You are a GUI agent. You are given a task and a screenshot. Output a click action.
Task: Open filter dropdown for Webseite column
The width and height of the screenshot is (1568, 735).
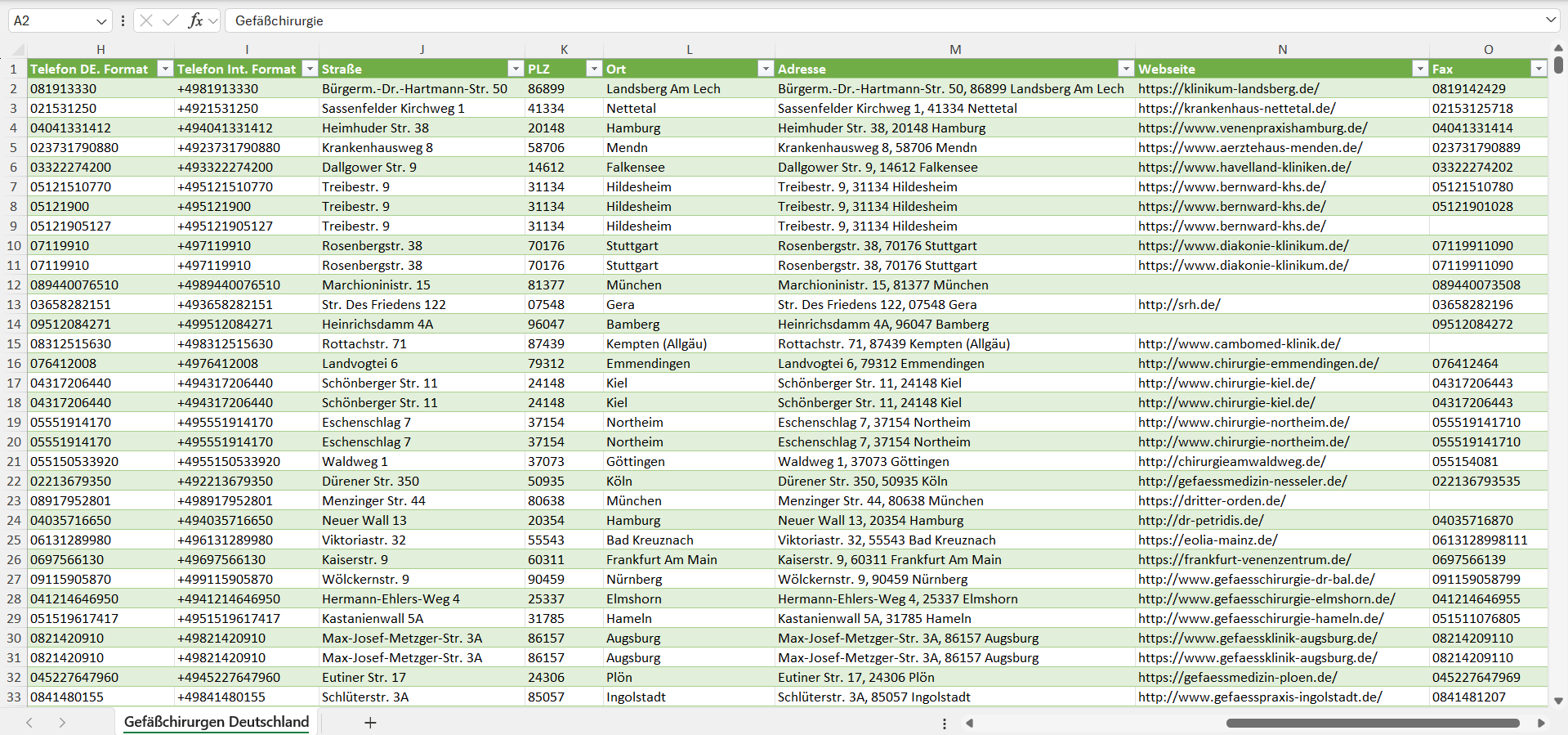1420,69
